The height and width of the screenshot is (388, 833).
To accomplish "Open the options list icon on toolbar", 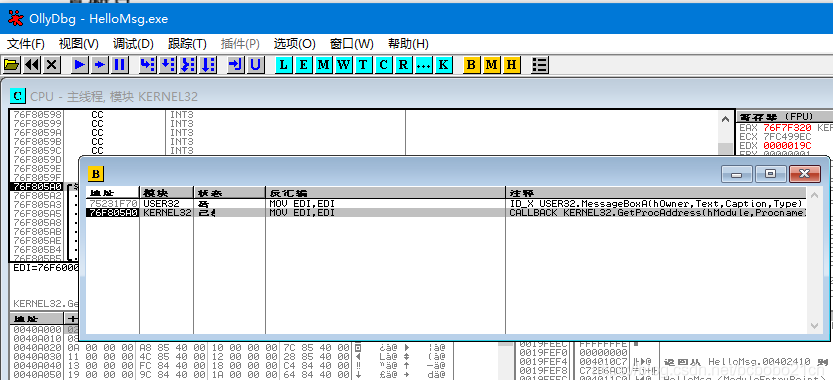I will click(x=540, y=65).
